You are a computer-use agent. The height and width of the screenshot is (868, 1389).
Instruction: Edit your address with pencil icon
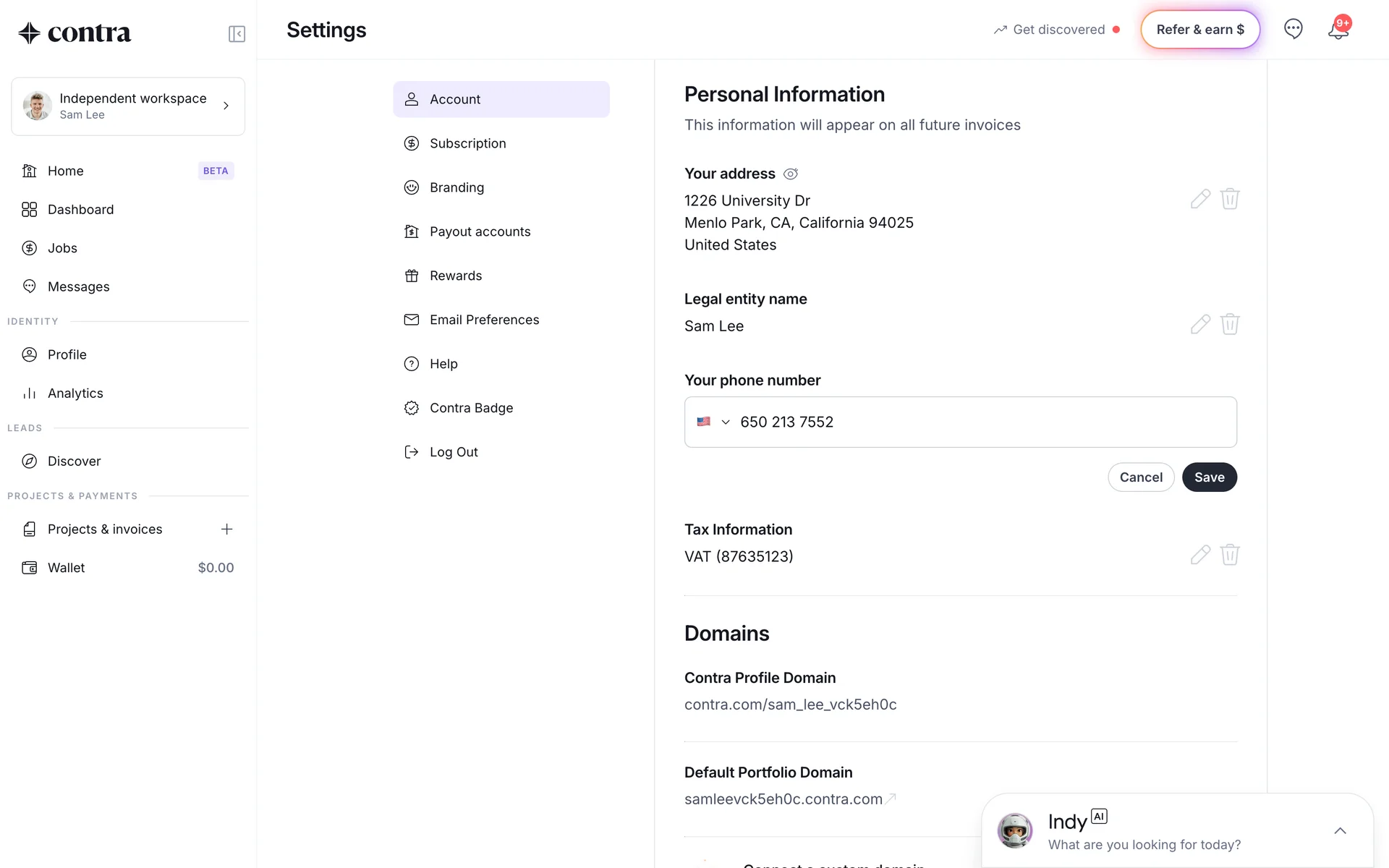click(1200, 199)
